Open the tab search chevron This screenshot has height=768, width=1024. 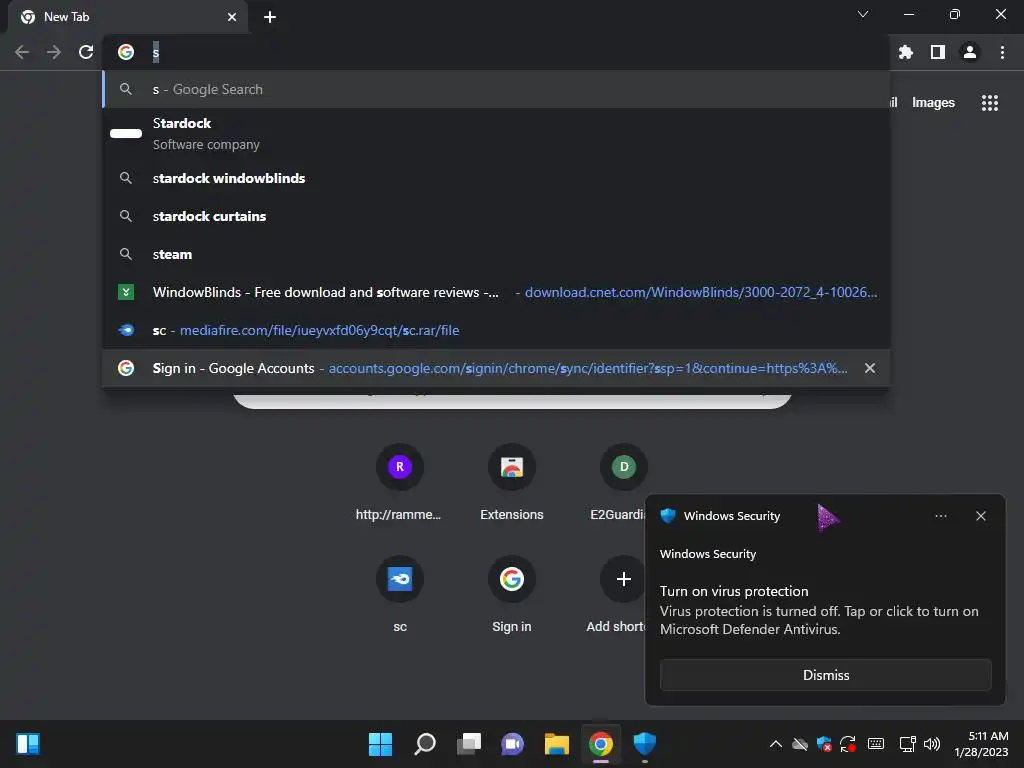863,14
